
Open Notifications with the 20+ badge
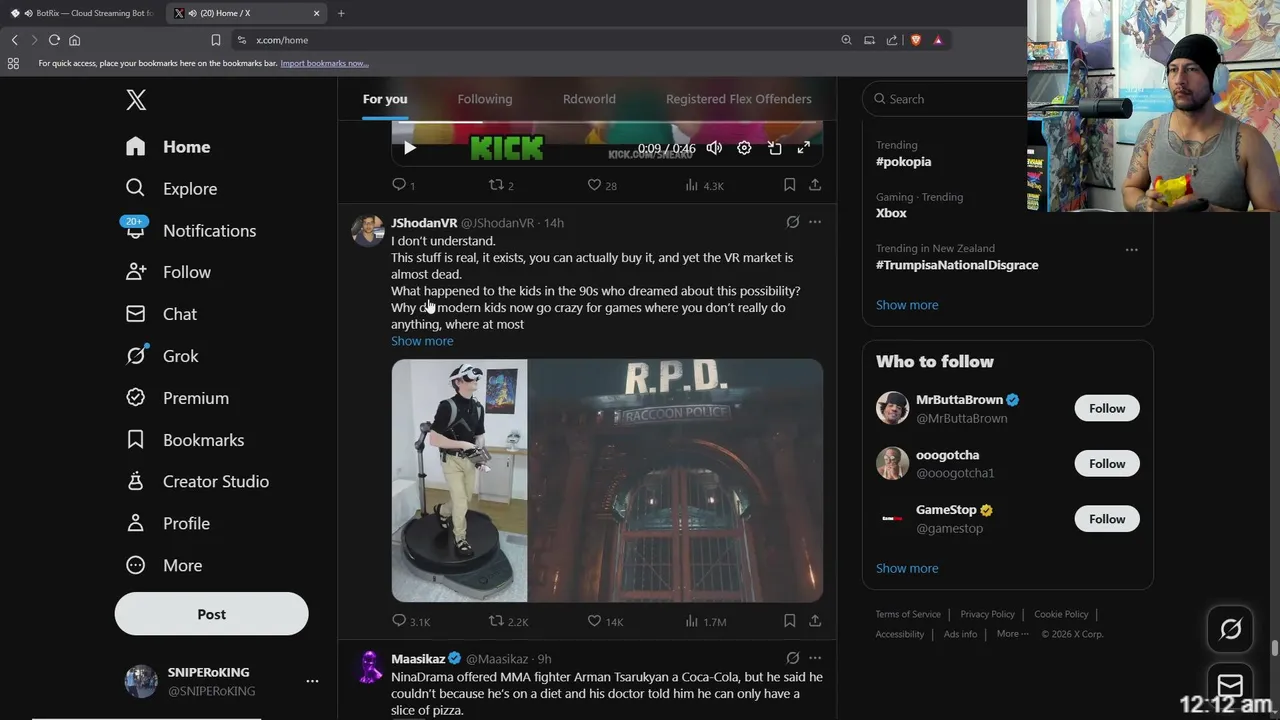(190, 231)
